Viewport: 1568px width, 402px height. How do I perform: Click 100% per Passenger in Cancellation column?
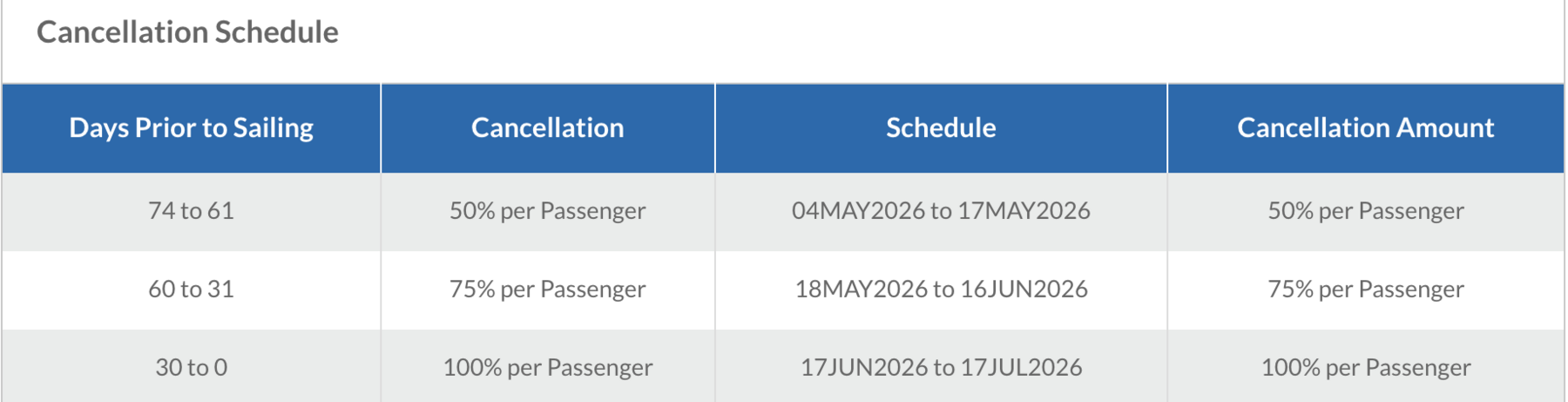pos(547,368)
